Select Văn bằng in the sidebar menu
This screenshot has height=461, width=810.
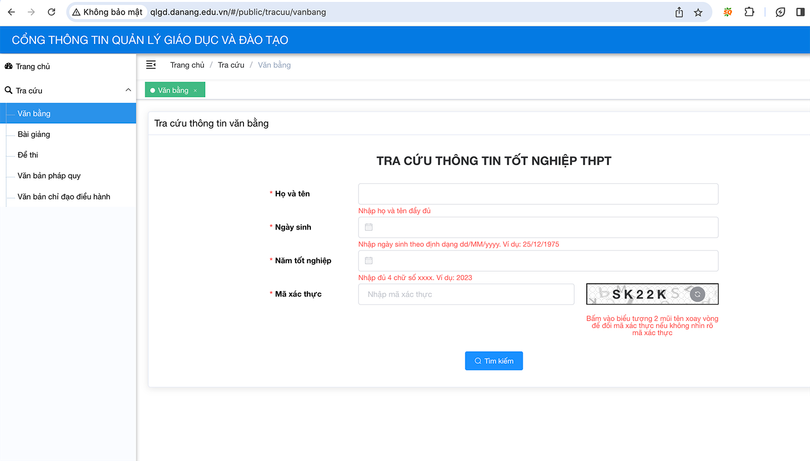click(x=68, y=113)
